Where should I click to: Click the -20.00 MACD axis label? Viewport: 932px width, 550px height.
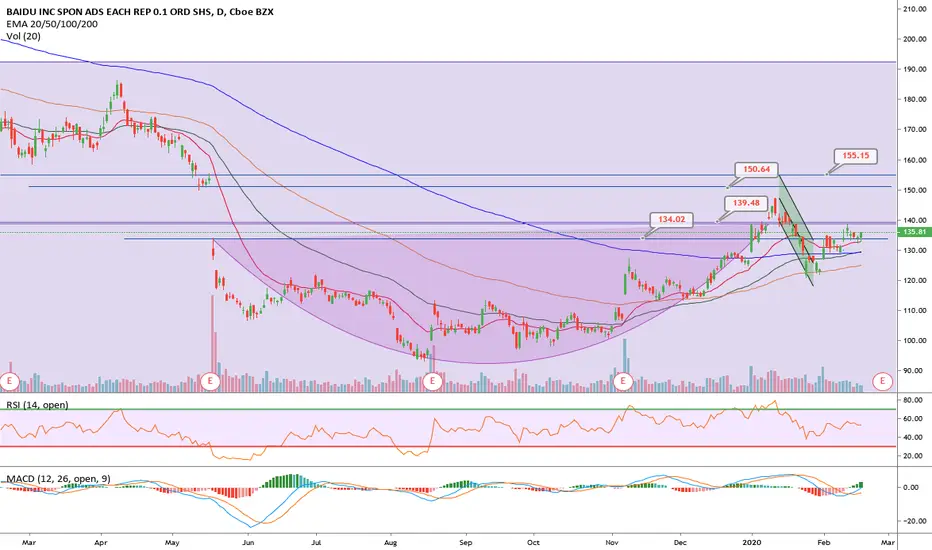914,521
